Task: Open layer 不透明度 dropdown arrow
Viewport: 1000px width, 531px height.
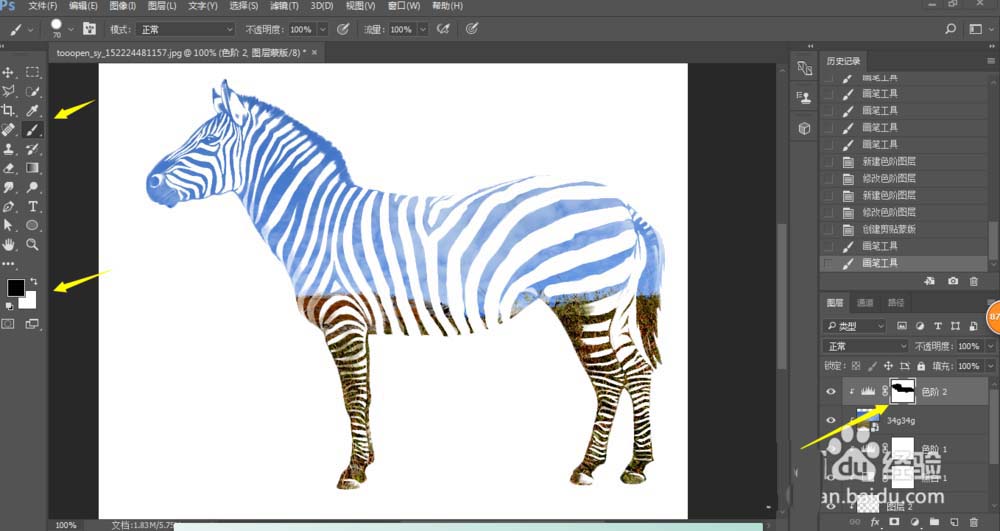Action: [x=990, y=346]
